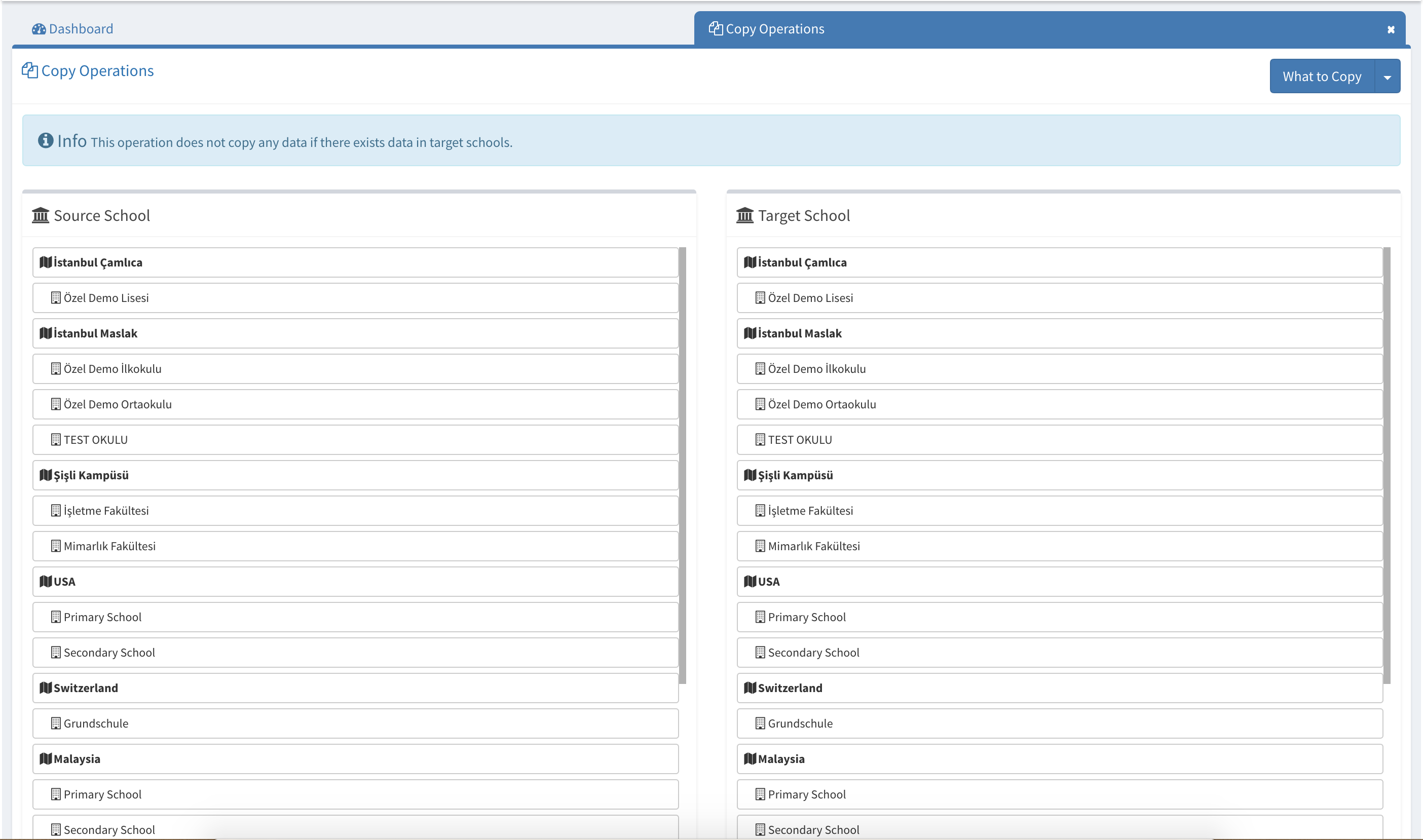Click the Dashboard gauge icon
The width and height of the screenshot is (1423, 840).
point(39,29)
